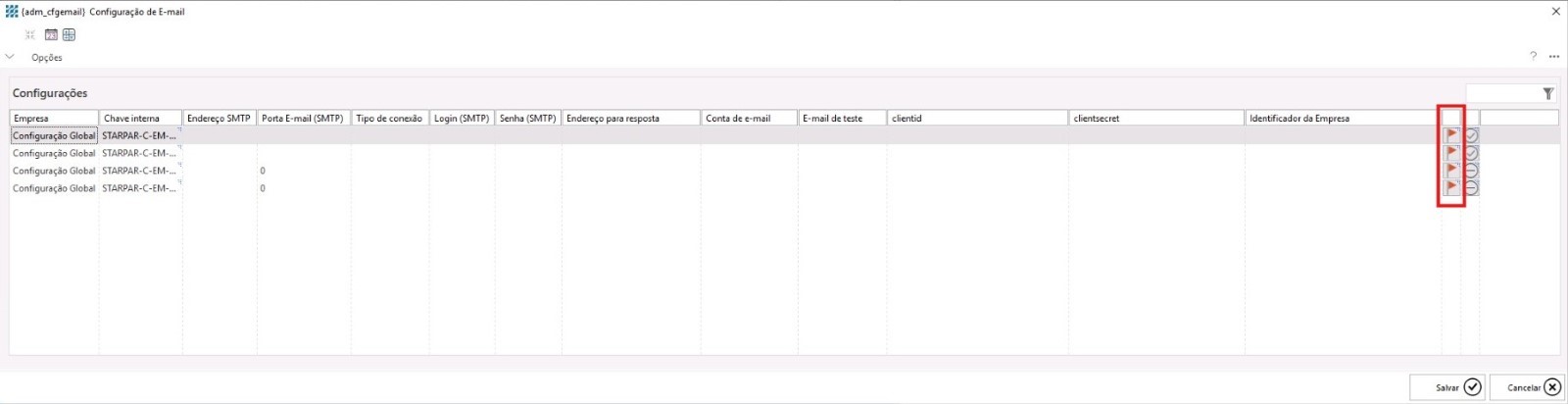Viewport: 1568px width, 404px height.
Task: Click the Senha (SMTP) column header
Action: (x=528, y=118)
